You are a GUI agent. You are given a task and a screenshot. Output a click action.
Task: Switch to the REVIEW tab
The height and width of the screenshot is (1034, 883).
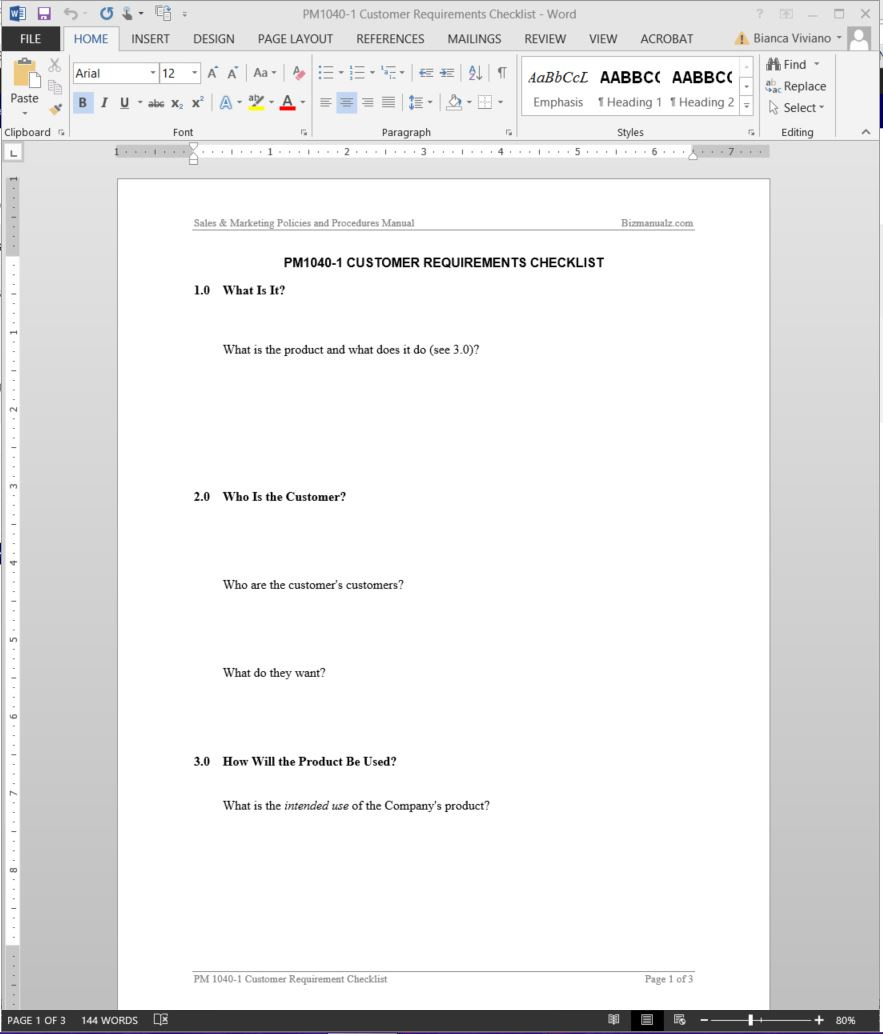(545, 39)
